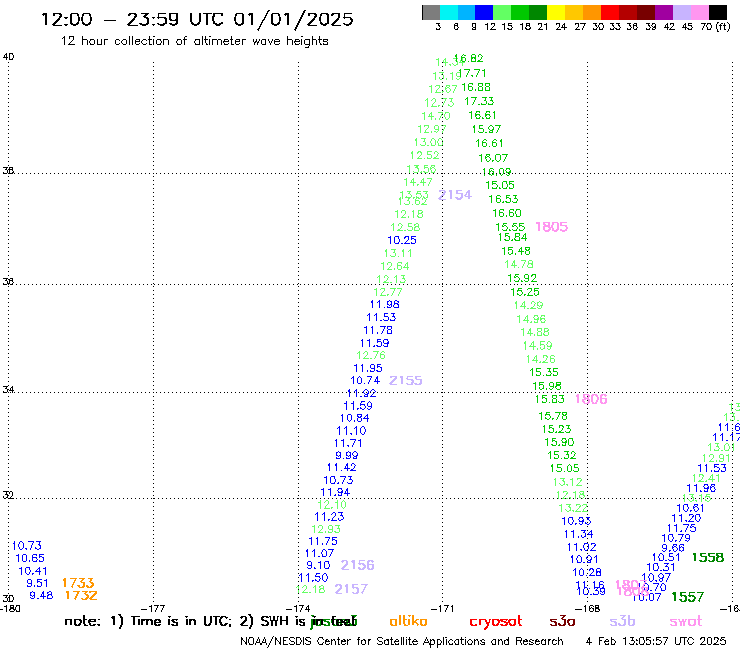Click the wave height value 12.77
740x650 pixels.
[388, 292]
